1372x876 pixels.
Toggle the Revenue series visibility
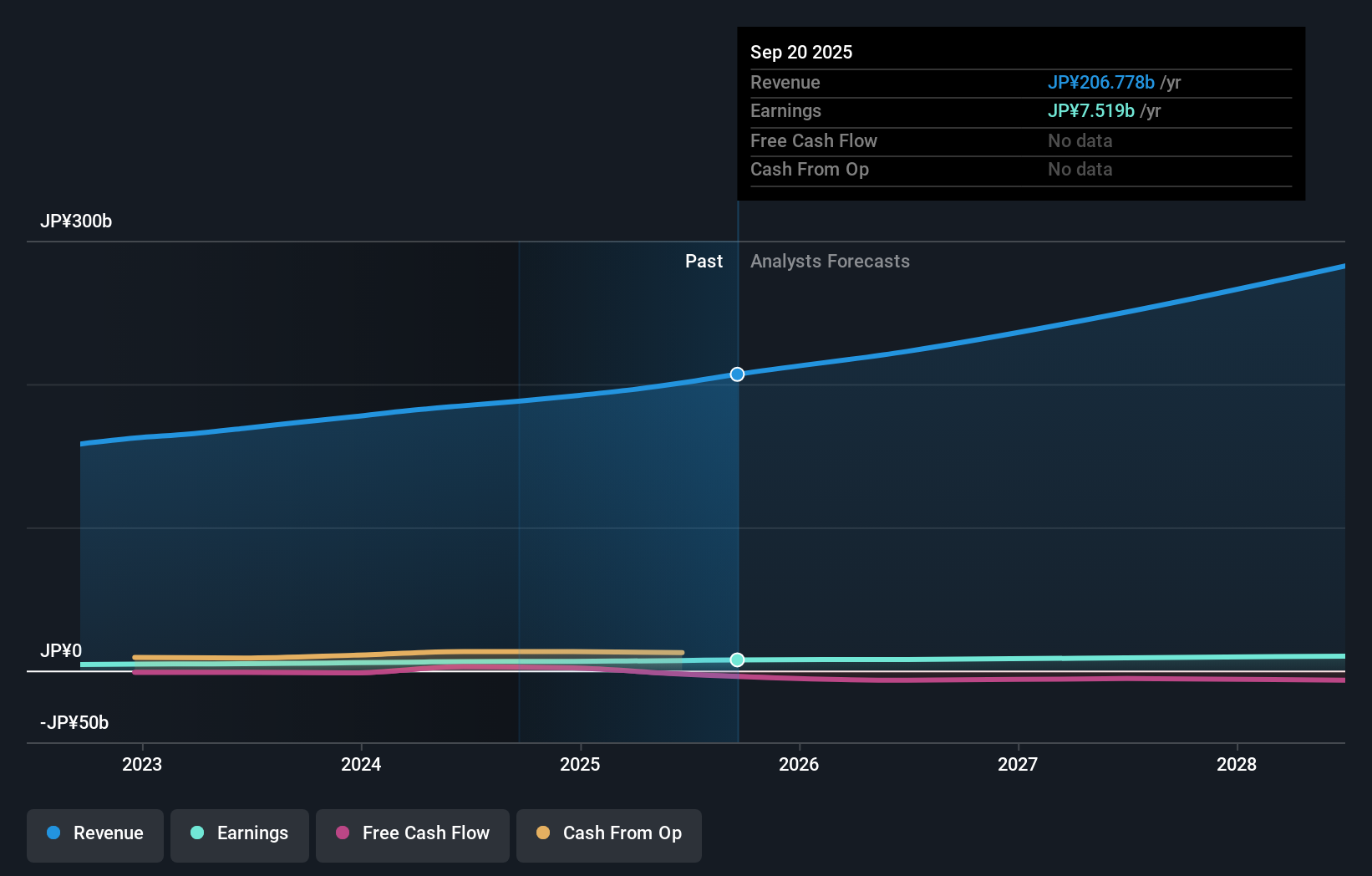click(x=94, y=833)
